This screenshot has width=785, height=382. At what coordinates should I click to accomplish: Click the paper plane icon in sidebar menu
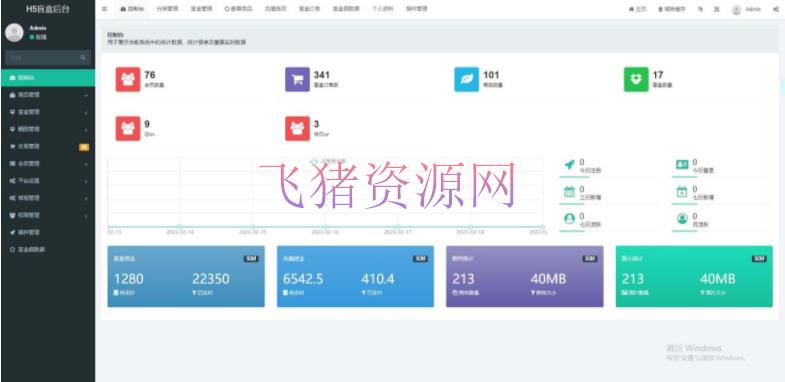[x=13, y=232]
